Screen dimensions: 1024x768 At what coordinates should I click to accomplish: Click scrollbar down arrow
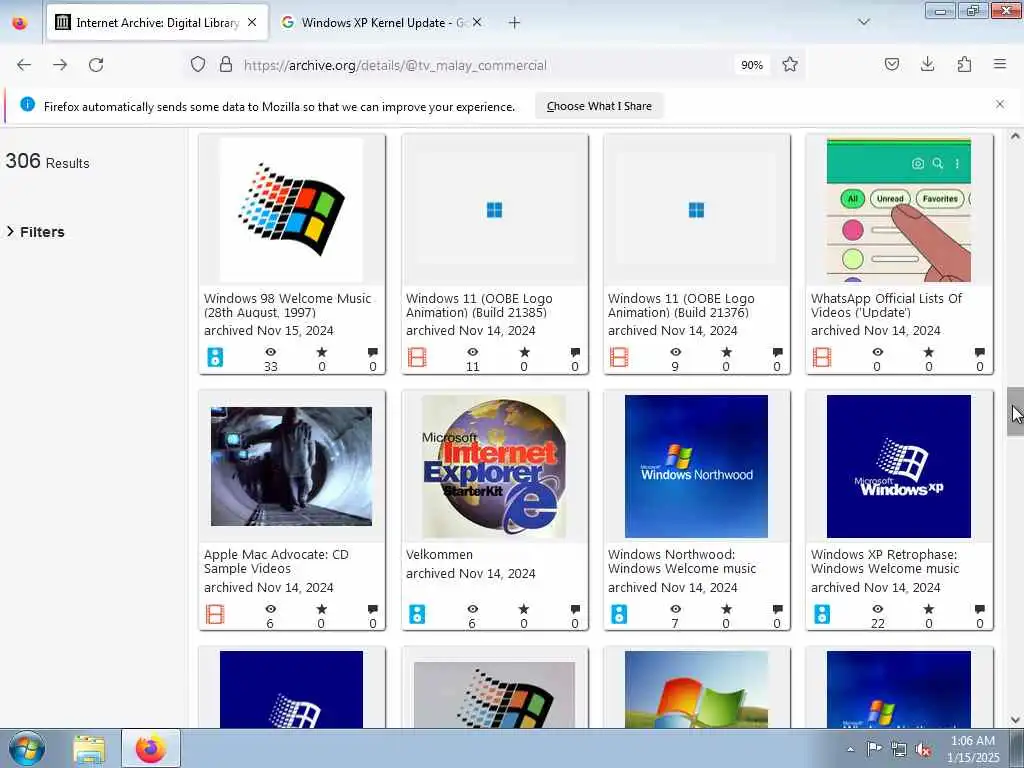point(1015,720)
